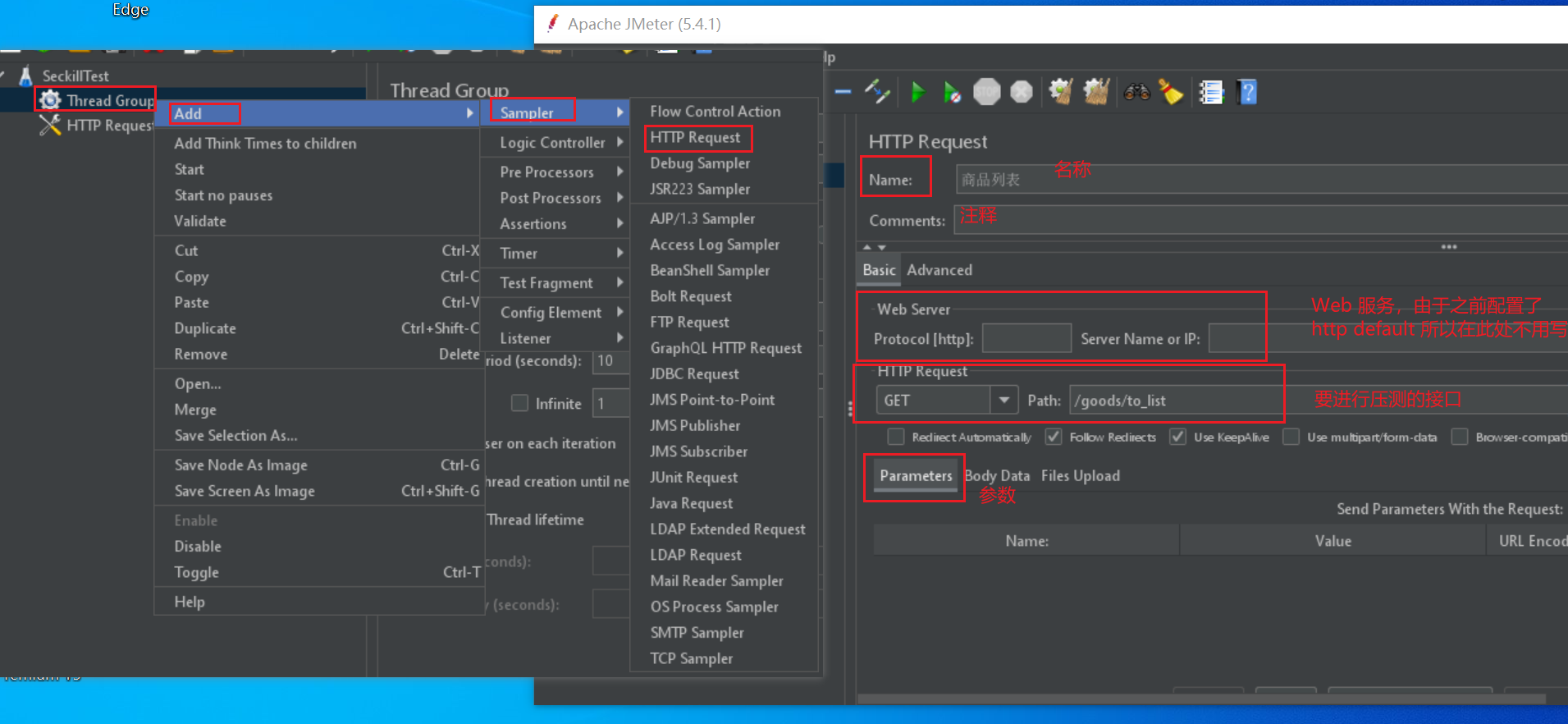Click the HTTP Request sampler icon in tree
The height and width of the screenshot is (724, 1568).
[x=50, y=125]
